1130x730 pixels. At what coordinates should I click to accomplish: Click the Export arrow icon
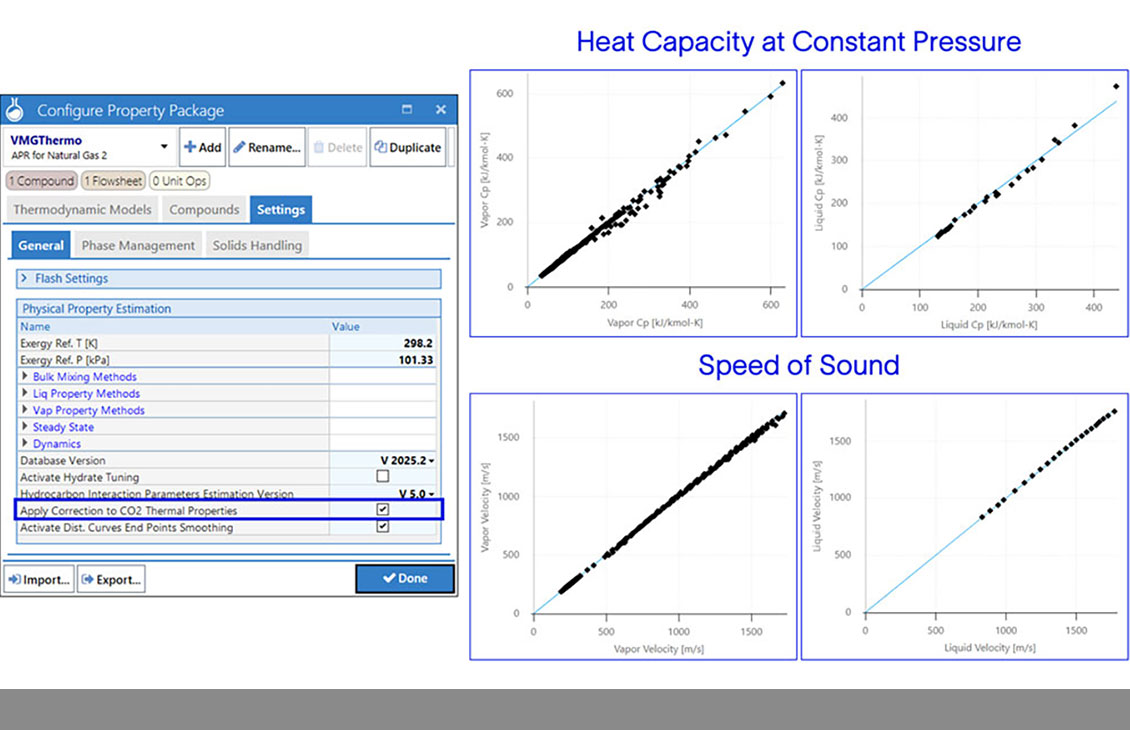[x=88, y=579]
